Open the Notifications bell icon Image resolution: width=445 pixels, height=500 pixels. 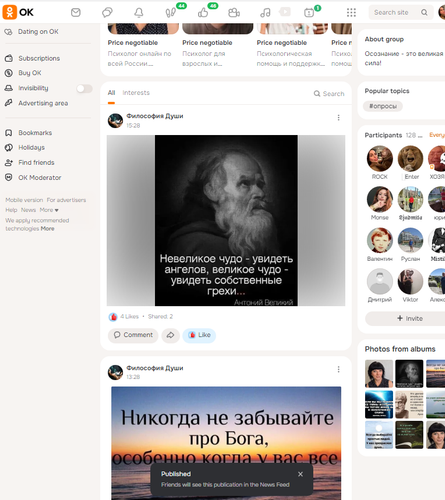139,13
